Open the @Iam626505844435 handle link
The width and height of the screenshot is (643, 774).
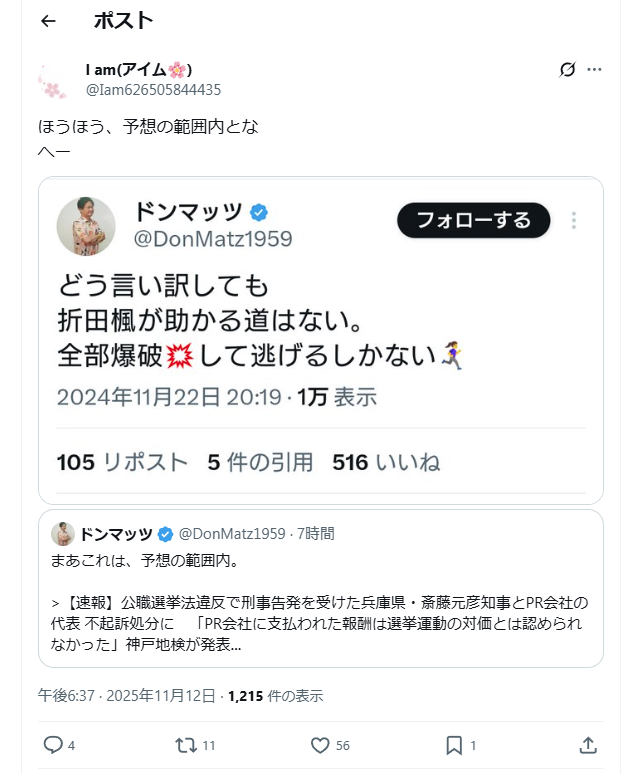[x=153, y=90]
